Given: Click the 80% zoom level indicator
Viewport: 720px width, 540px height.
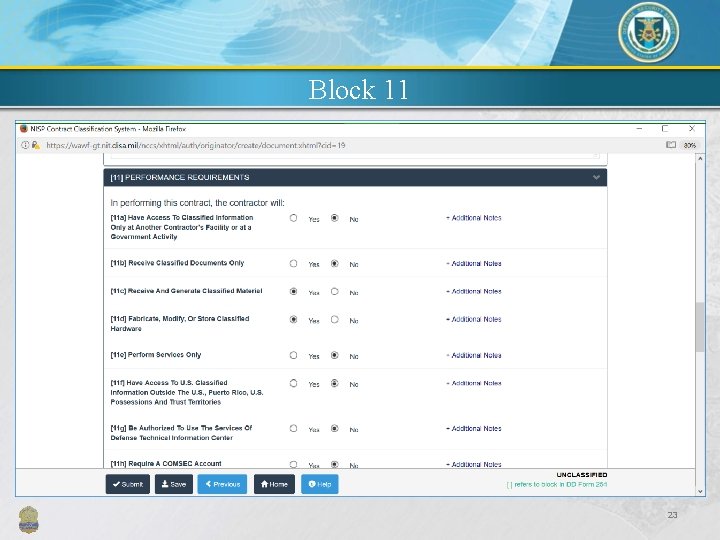Looking at the screenshot, I should pos(689,145).
